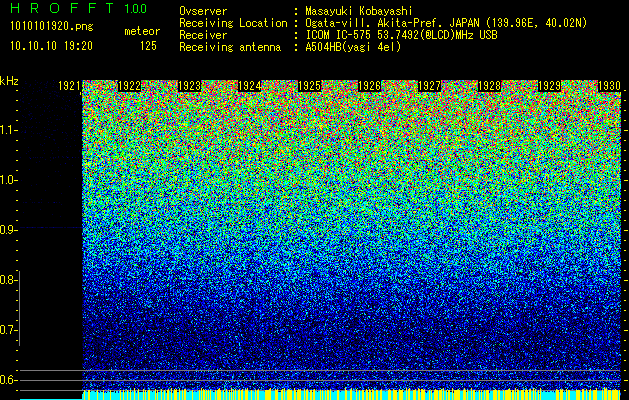
Task: Click the 1921 time marker
Action: pyautogui.click(x=69, y=86)
